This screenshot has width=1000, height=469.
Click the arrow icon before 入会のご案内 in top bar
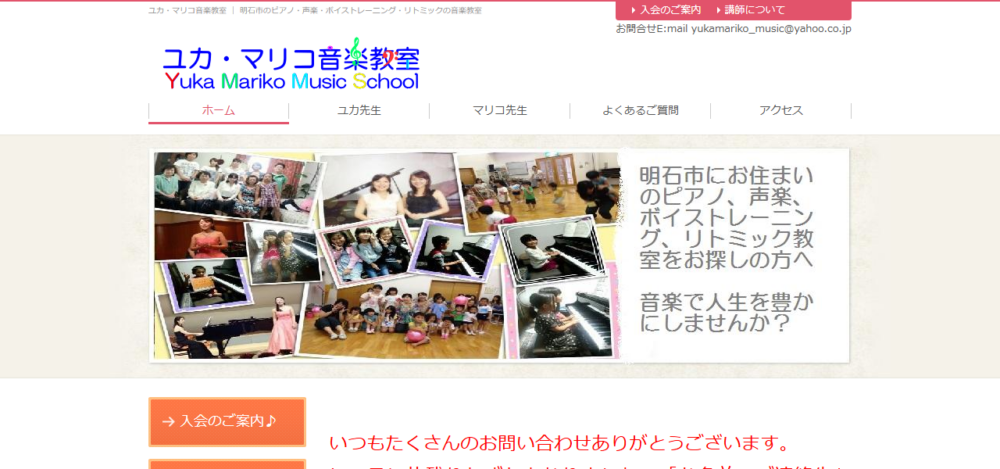[633, 10]
